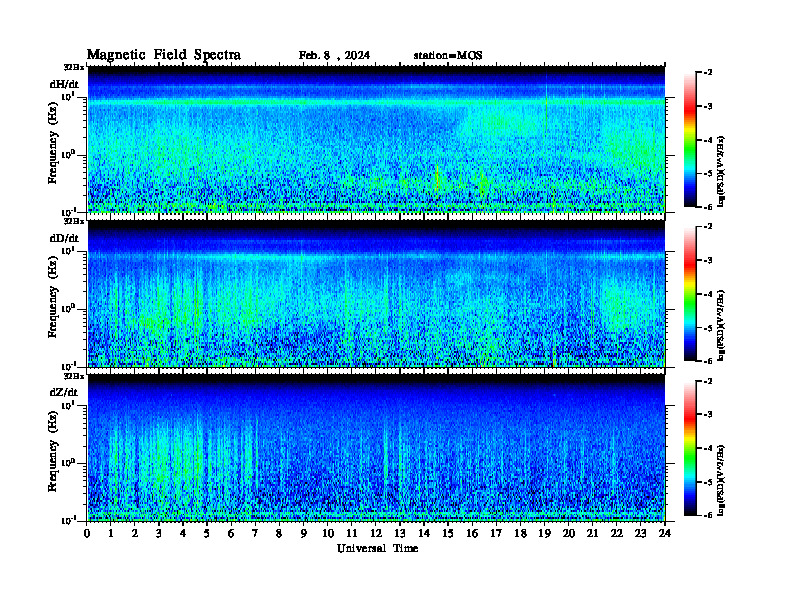Click hour '14' on the Universal Time axis
Image resolution: width=792 pixels, height=612 pixels.
click(424, 533)
